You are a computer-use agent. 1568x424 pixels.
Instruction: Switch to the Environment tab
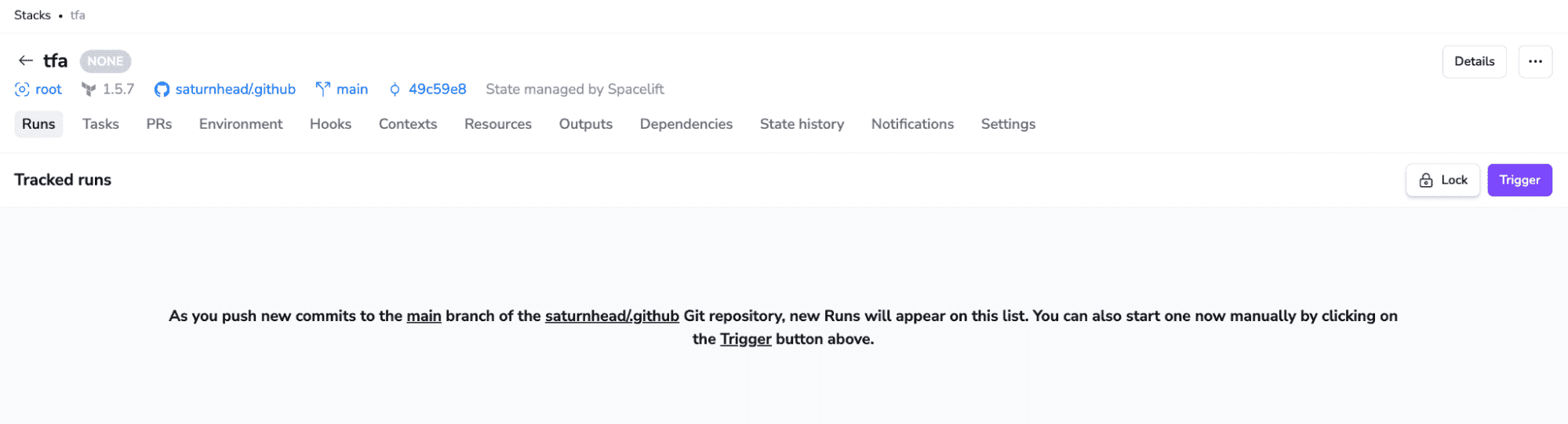coord(241,124)
